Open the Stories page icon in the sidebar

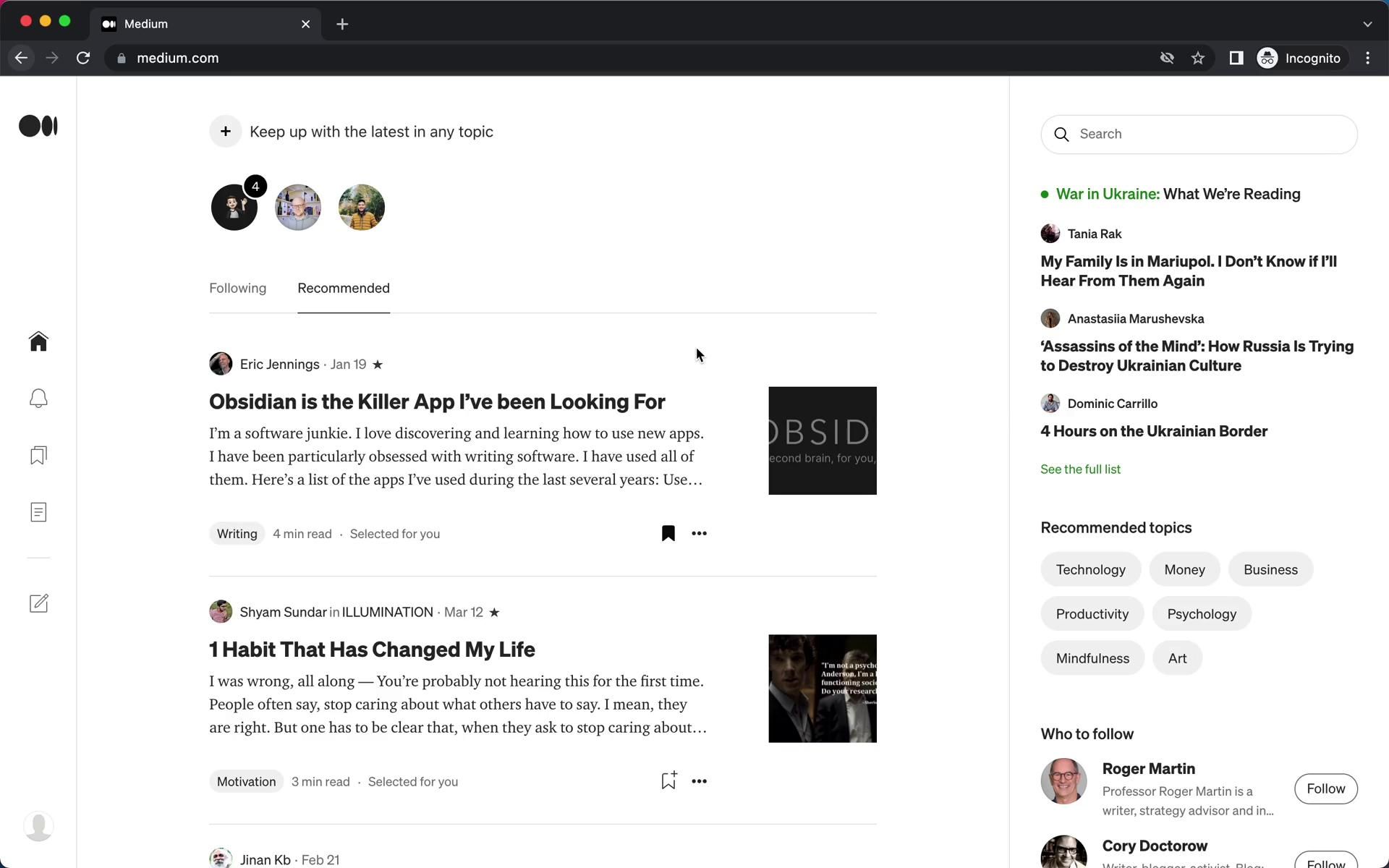click(x=38, y=512)
